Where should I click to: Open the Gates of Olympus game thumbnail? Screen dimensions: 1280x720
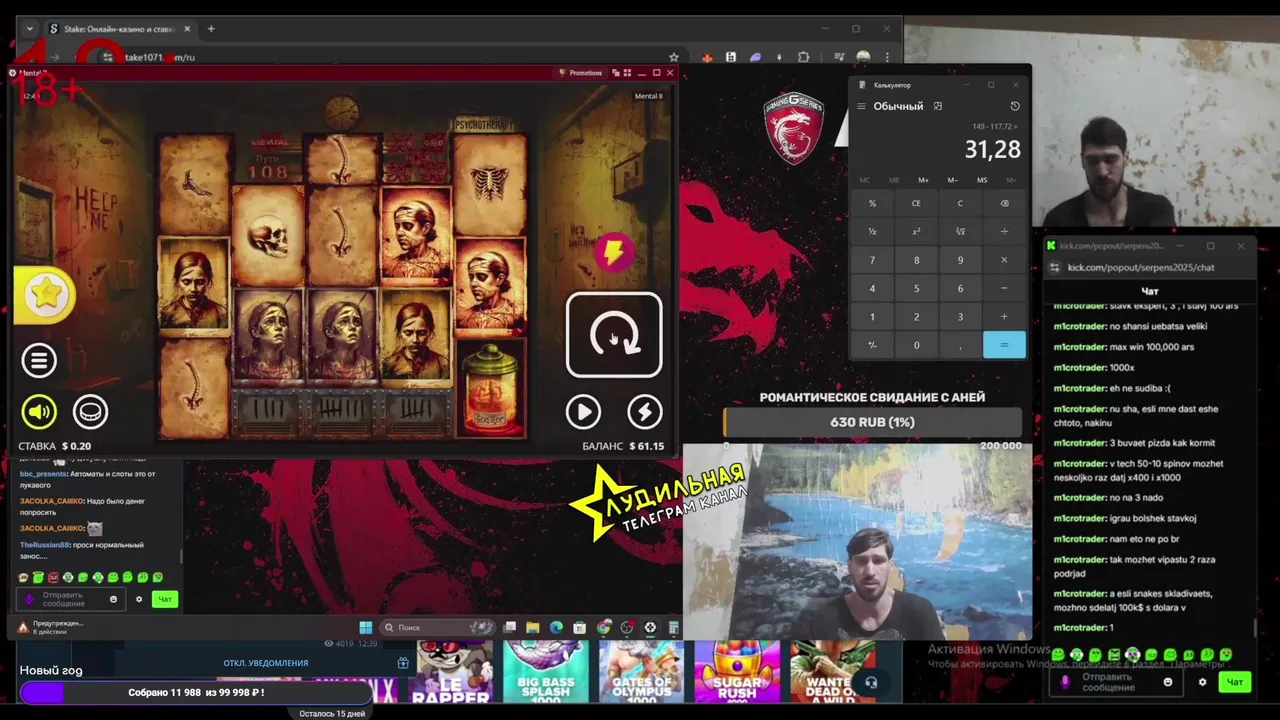(641, 672)
